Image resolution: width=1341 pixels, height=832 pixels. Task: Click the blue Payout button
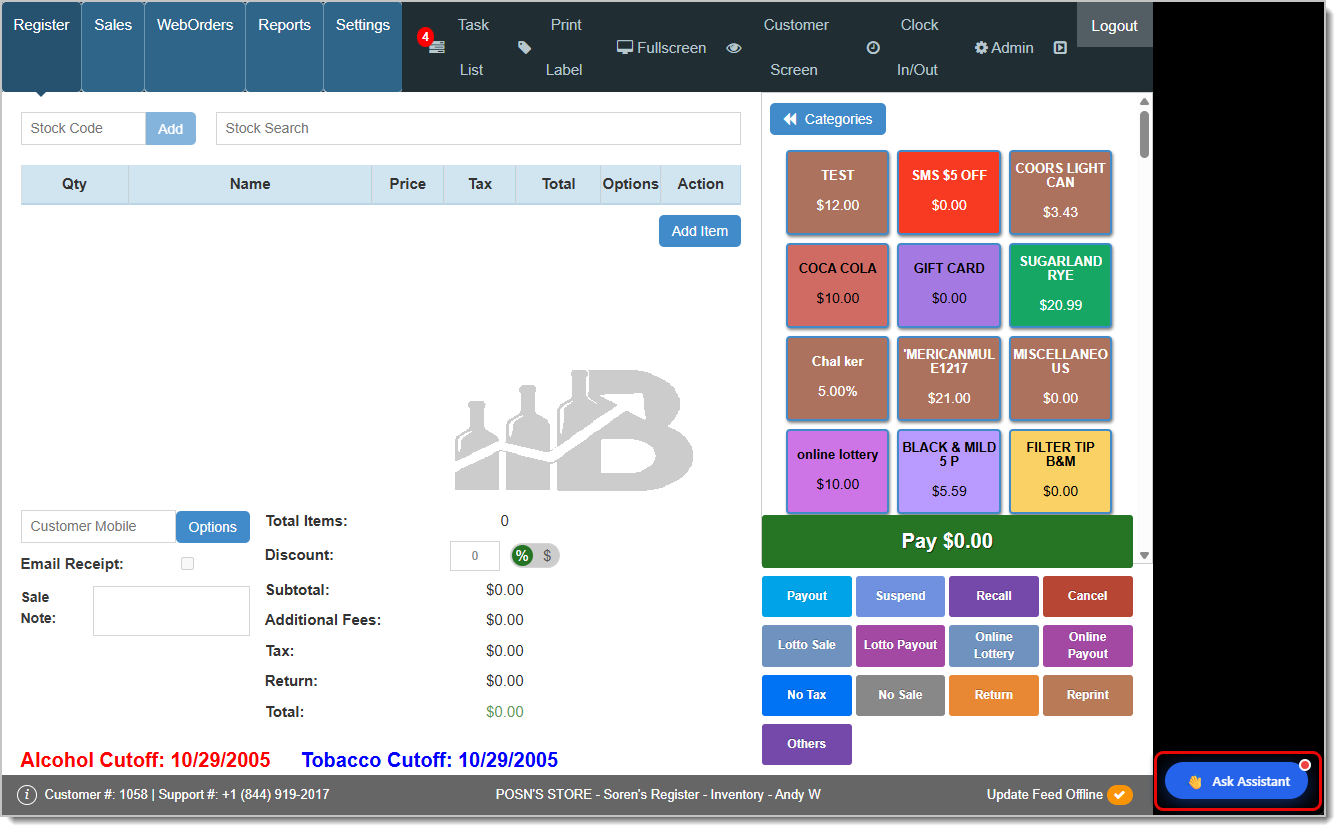coord(807,596)
